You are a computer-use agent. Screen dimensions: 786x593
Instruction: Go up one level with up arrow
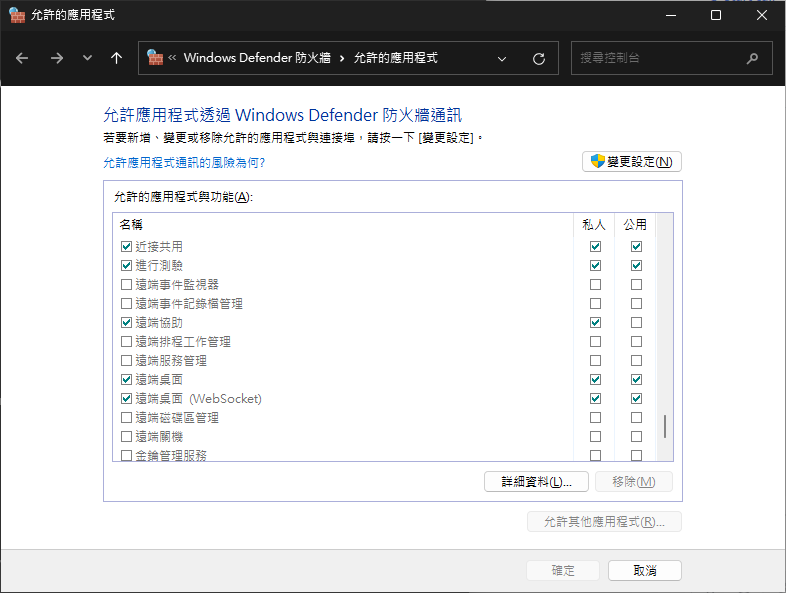(x=116, y=58)
